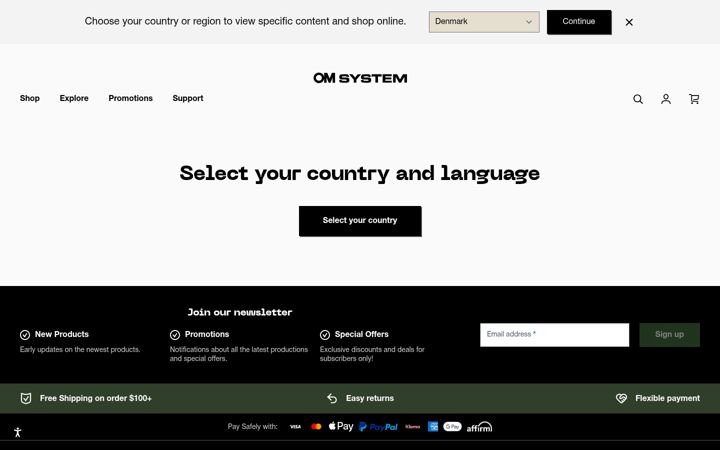The width and height of the screenshot is (720, 450).
Task: Click the Special Offers checkmark icon
Action: [325, 335]
